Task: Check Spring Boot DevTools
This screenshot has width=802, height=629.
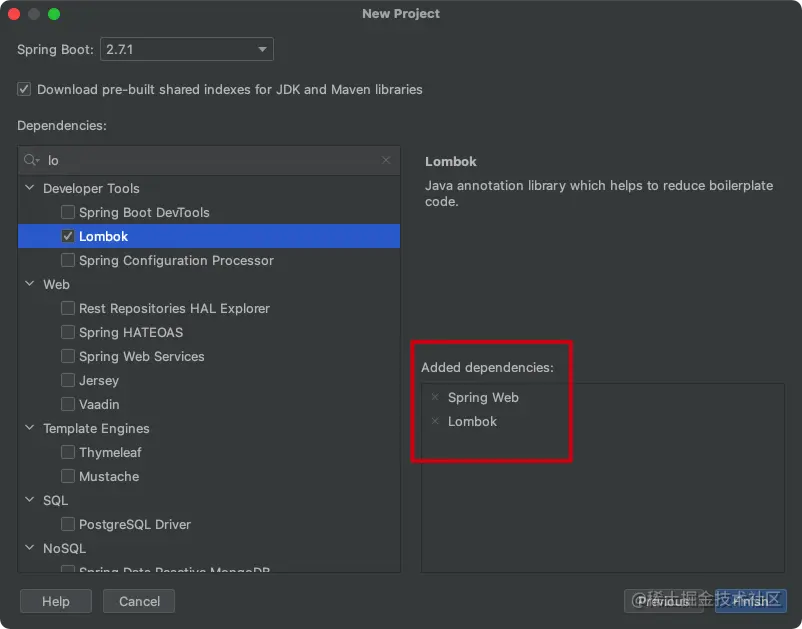Action: [x=68, y=212]
